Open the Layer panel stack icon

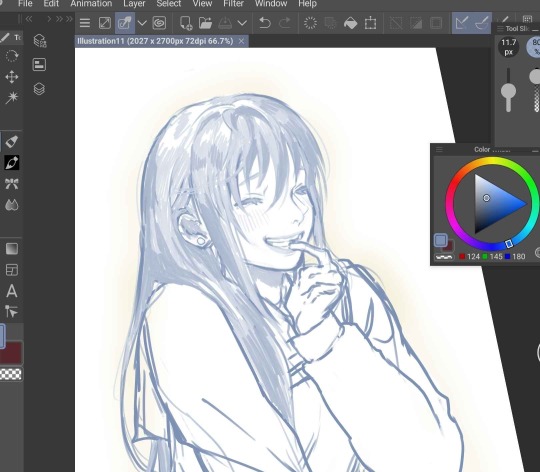pos(39,89)
